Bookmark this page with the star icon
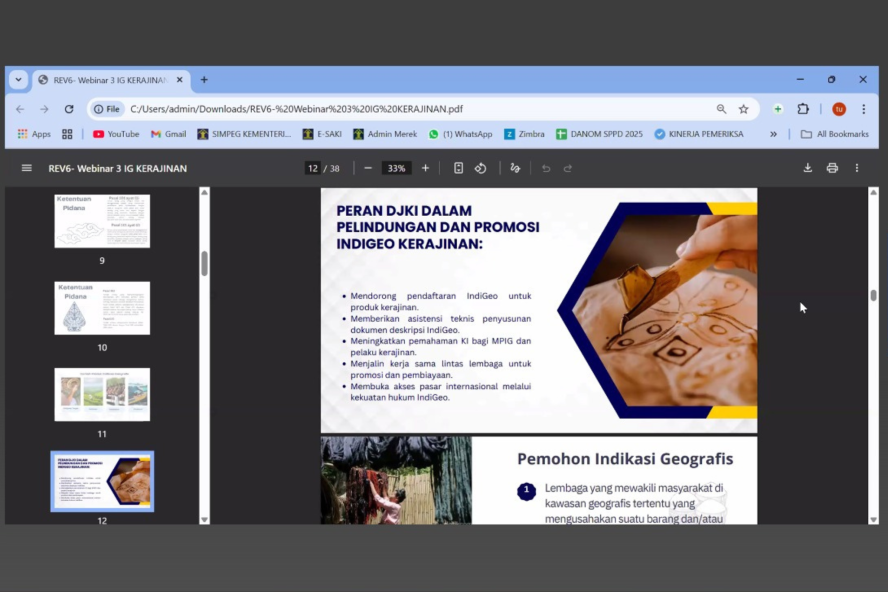 [743, 109]
